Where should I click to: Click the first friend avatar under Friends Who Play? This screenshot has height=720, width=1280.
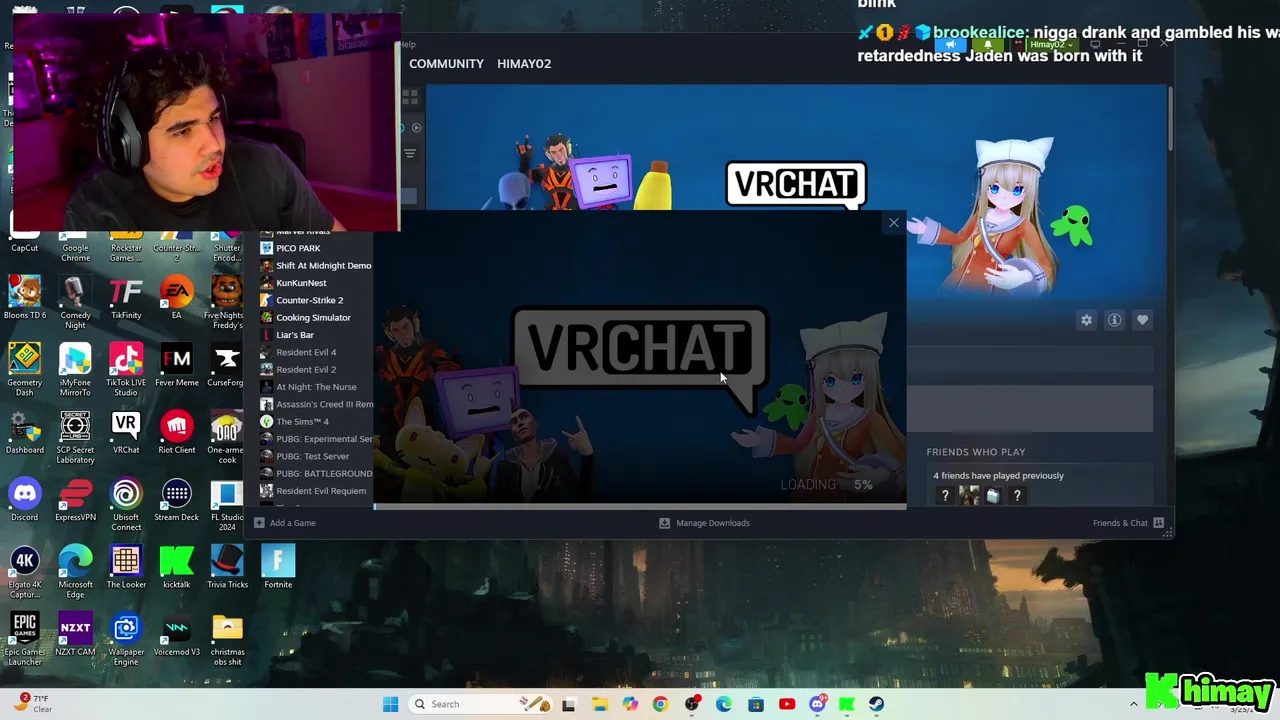point(944,495)
